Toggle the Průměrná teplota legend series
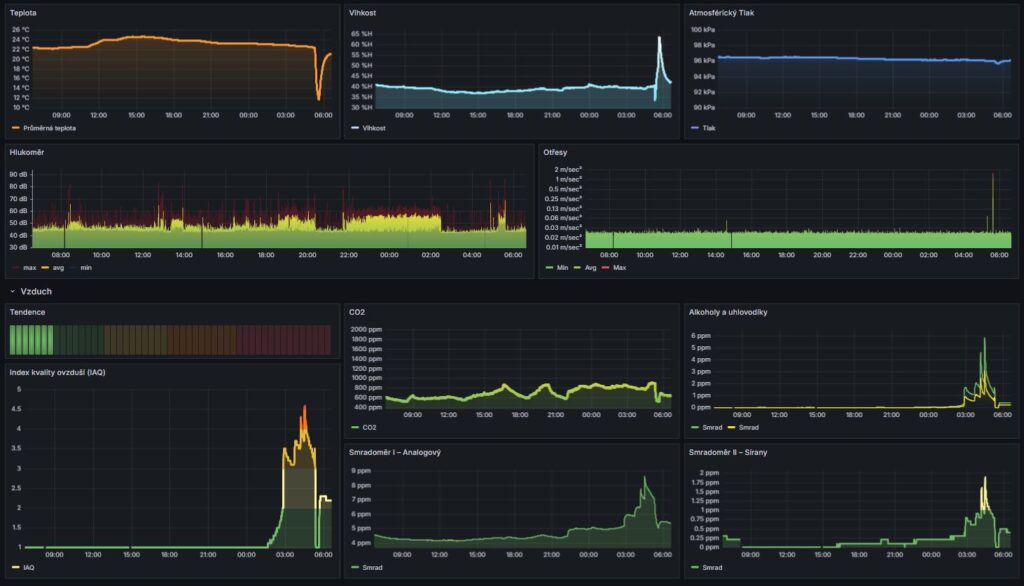 pos(50,128)
